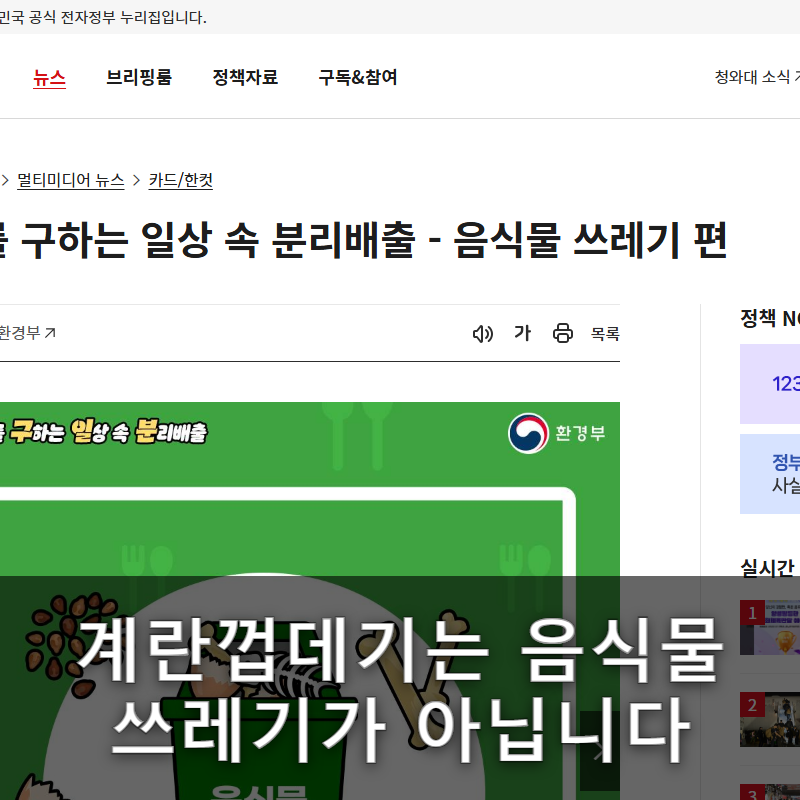Open the 브리핑룸 menu tab
800x800 pixels.
pos(139,78)
